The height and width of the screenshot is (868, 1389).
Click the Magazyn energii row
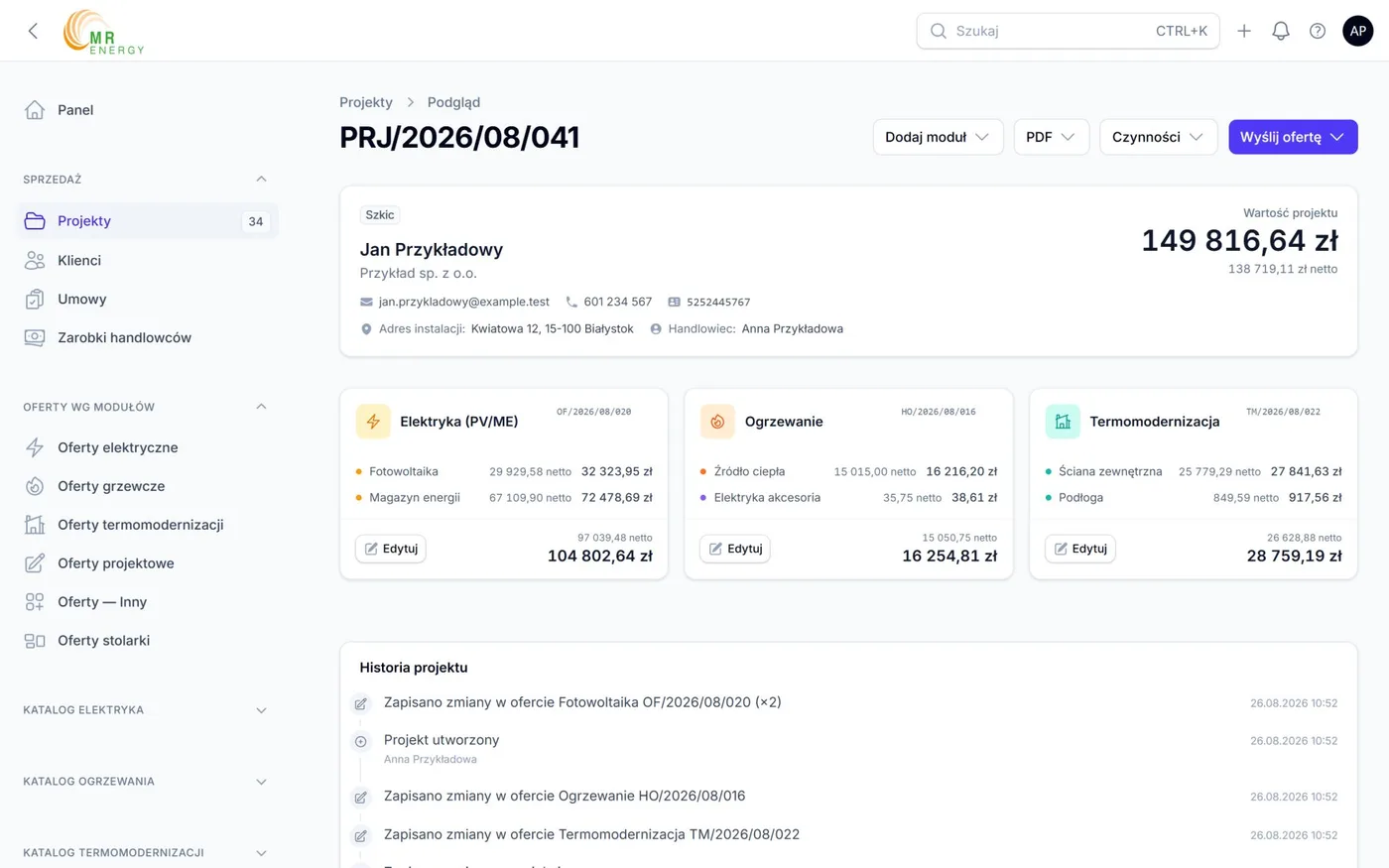(x=504, y=498)
